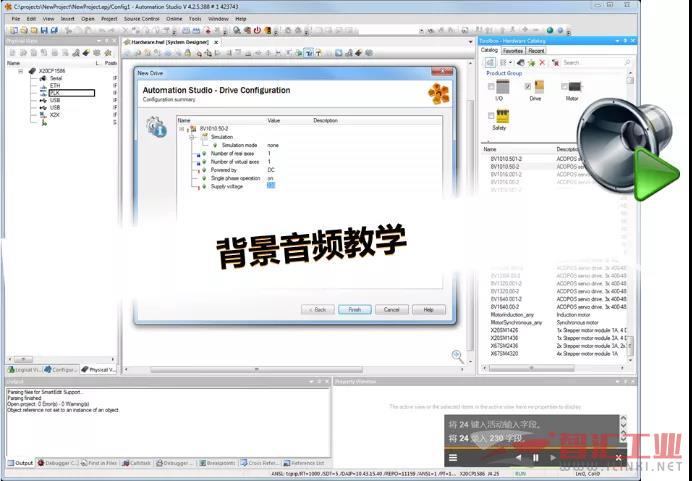Collapse the 8V1010.50-2 node in summary
692x481 pixels.
[x=182, y=129]
